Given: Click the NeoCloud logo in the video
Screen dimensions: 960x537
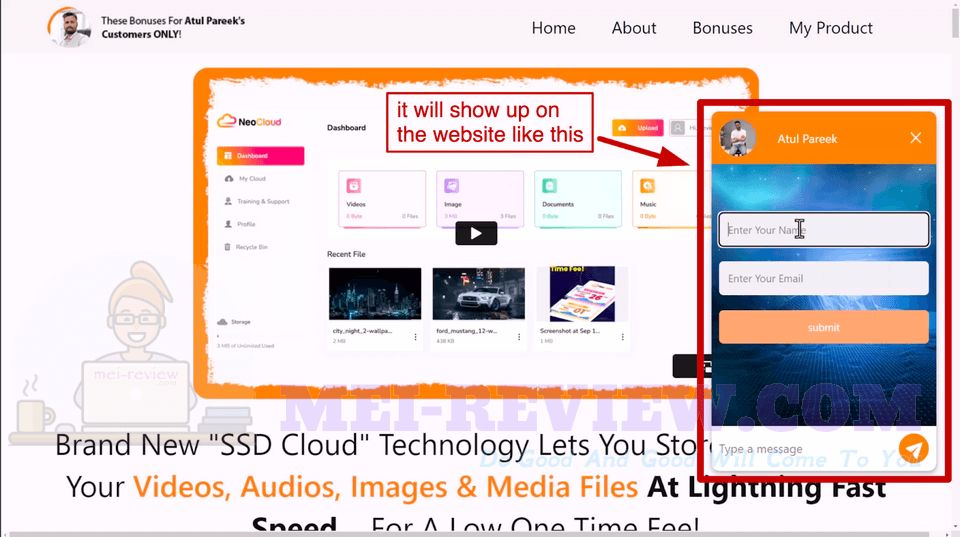Looking at the screenshot, I should click(x=249, y=121).
